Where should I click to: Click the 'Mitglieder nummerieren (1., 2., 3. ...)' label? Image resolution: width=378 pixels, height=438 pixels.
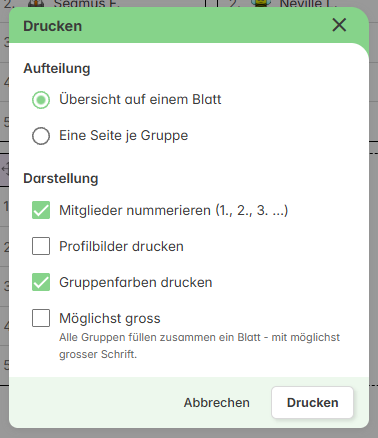[x=174, y=210]
